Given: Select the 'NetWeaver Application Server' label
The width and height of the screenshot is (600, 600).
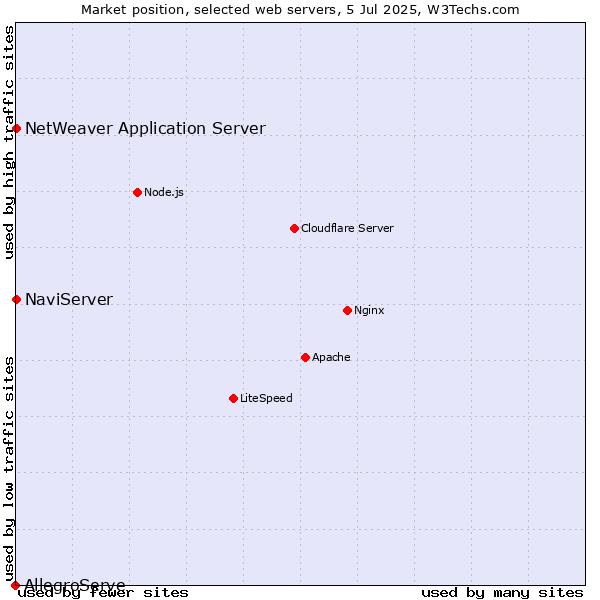Looking at the screenshot, I should tap(145, 129).
